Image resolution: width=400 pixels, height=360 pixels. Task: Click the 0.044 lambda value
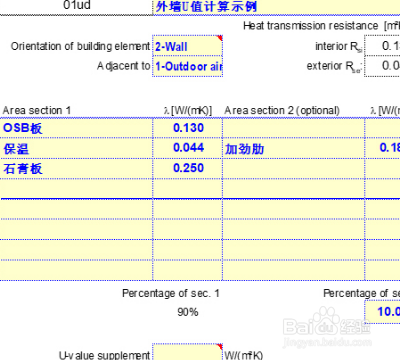pyautogui.click(x=188, y=148)
